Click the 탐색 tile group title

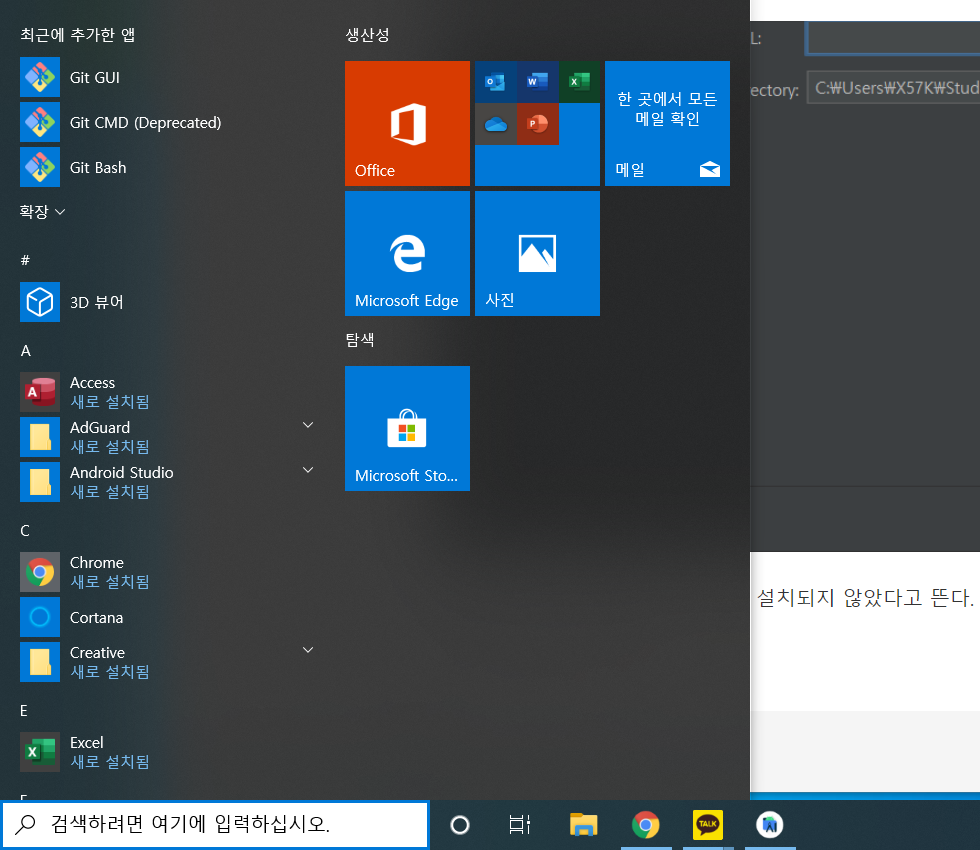(x=360, y=340)
